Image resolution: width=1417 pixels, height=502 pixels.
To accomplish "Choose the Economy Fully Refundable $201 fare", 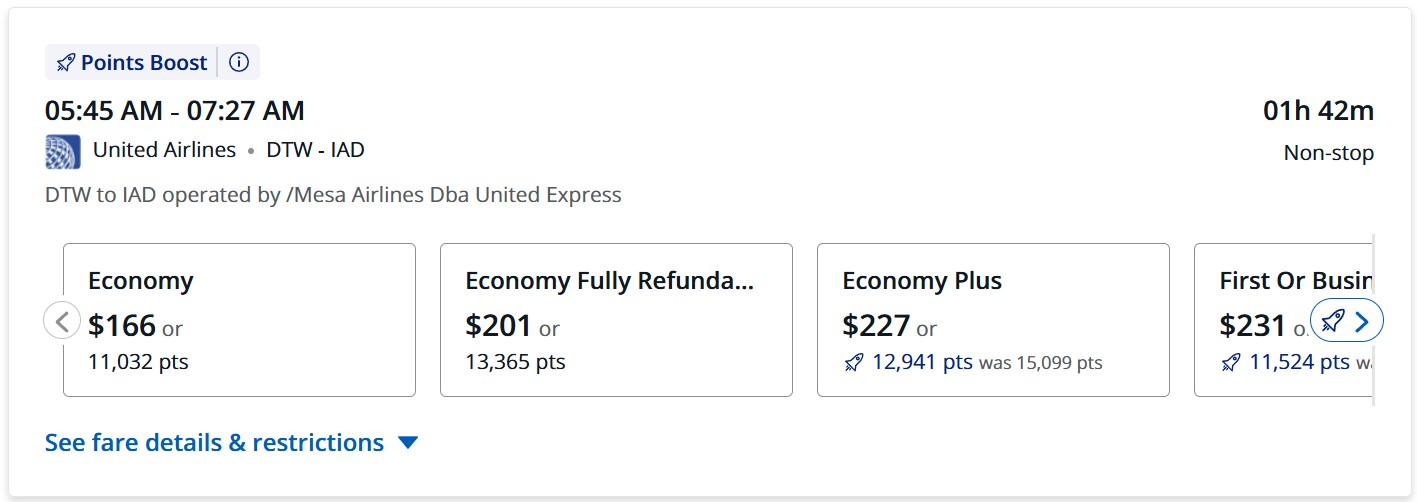I will point(616,320).
